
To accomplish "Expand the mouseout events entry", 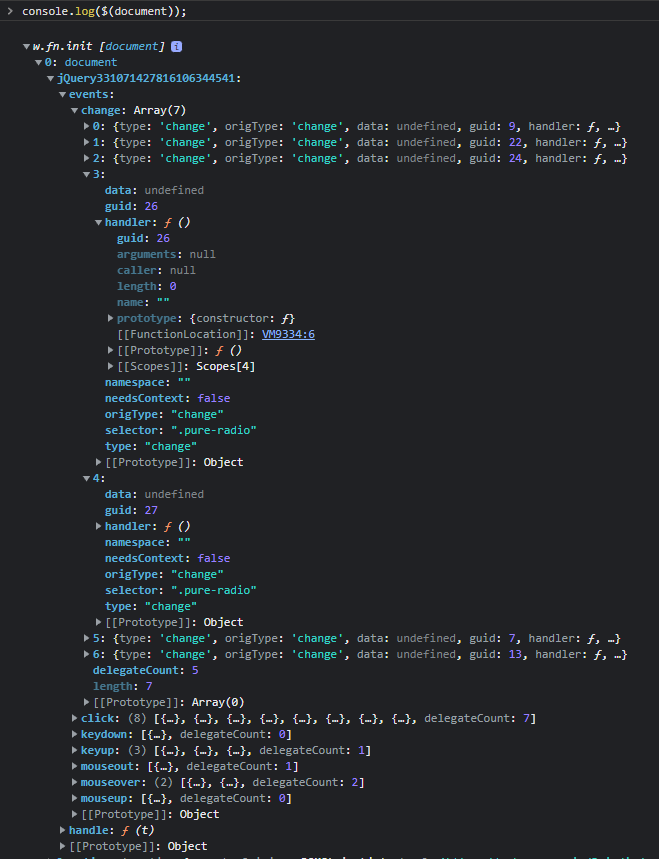I will [x=75, y=766].
